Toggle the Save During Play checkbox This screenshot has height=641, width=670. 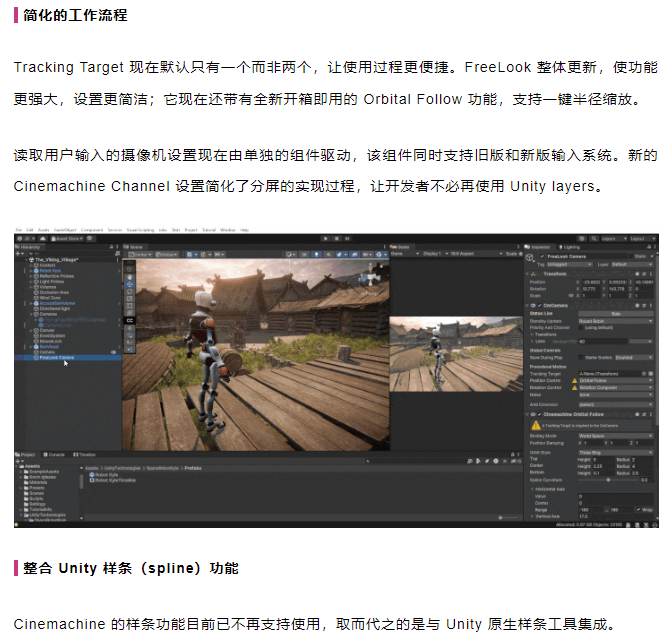click(x=581, y=357)
